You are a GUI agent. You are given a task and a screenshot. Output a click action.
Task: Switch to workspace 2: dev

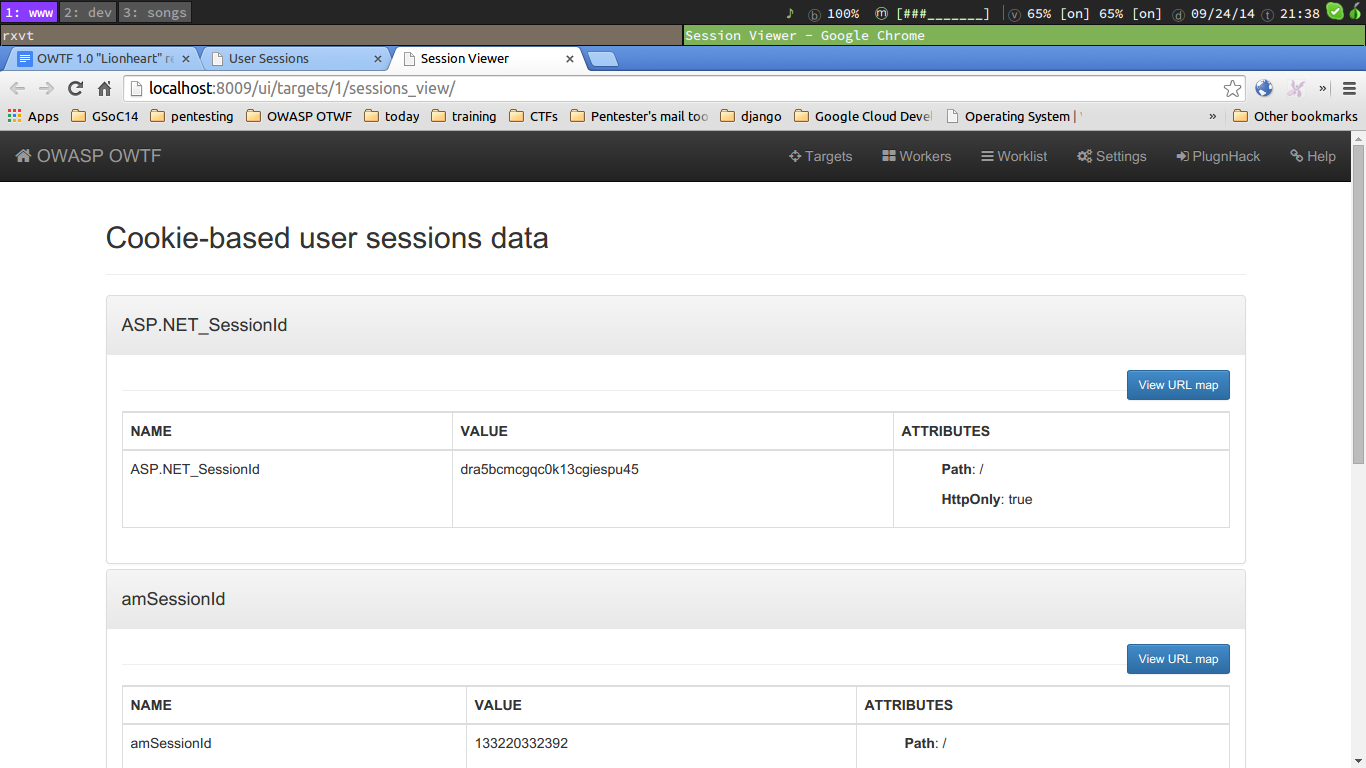[x=87, y=13]
